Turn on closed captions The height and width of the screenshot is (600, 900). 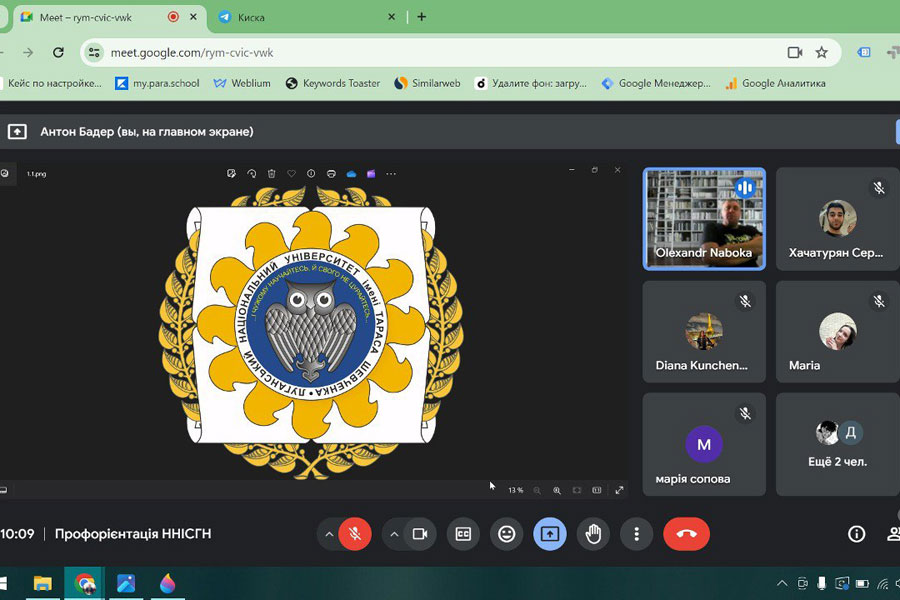pos(463,534)
